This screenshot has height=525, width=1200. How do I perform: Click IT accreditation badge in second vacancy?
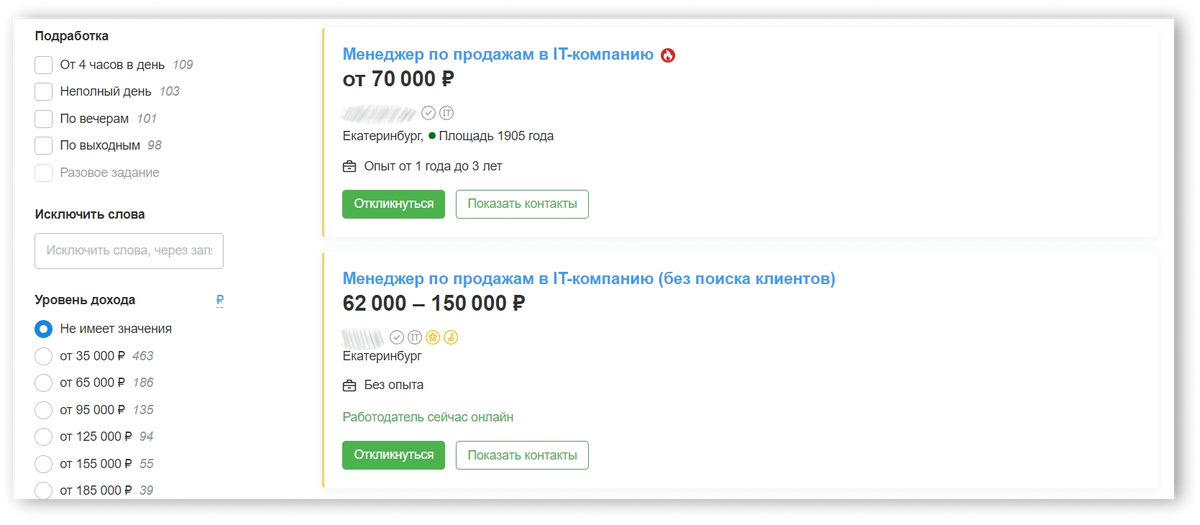tap(414, 337)
